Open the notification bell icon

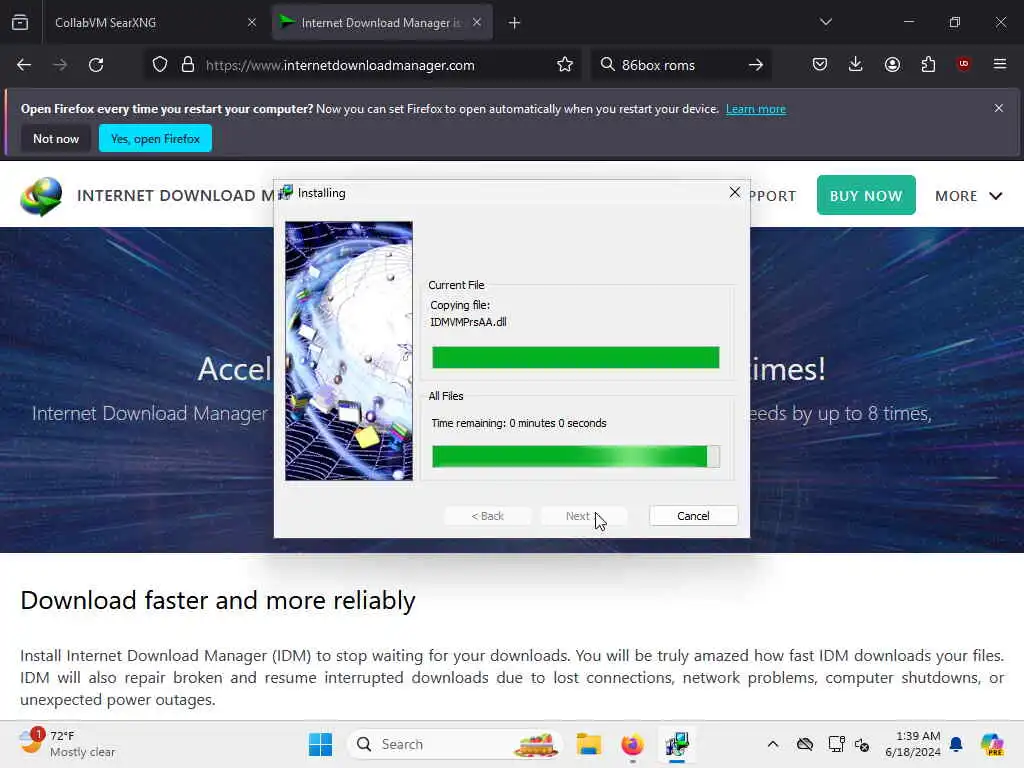pos(956,744)
